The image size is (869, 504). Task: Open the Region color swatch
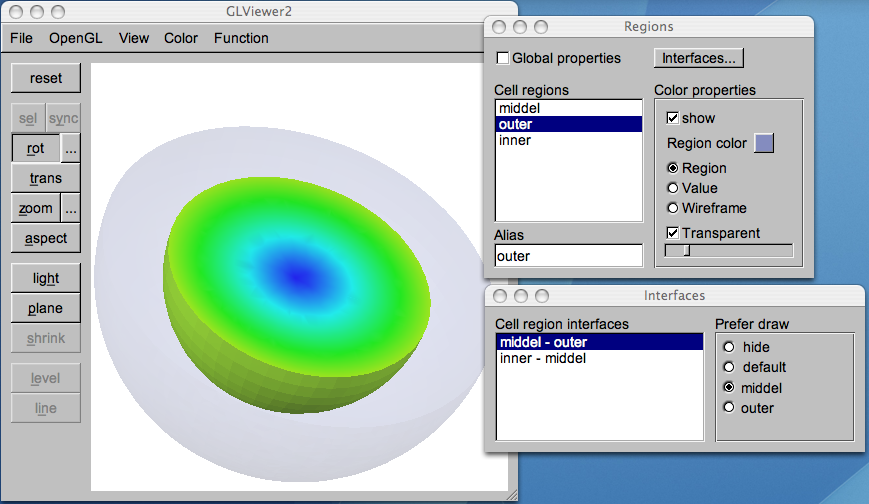pos(764,143)
